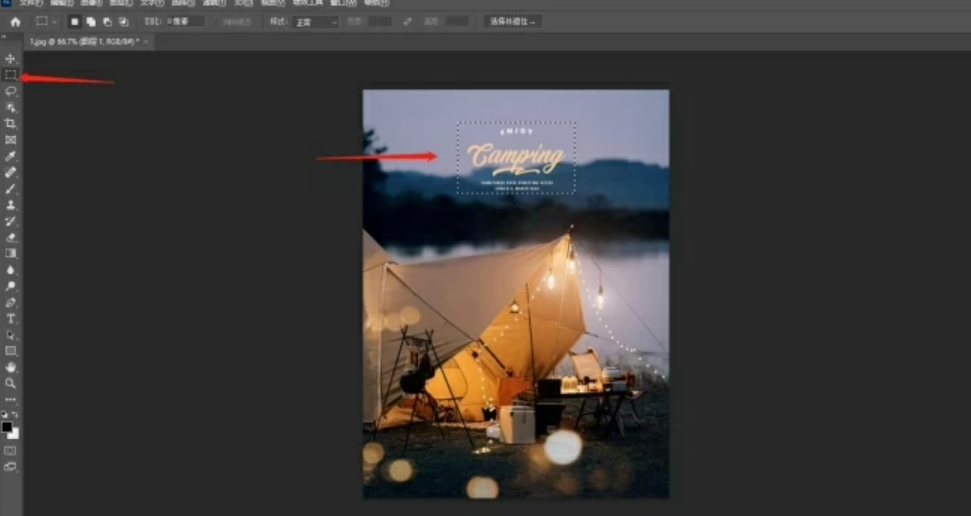
Task: Open the Style dropdown
Action: click(x=316, y=22)
